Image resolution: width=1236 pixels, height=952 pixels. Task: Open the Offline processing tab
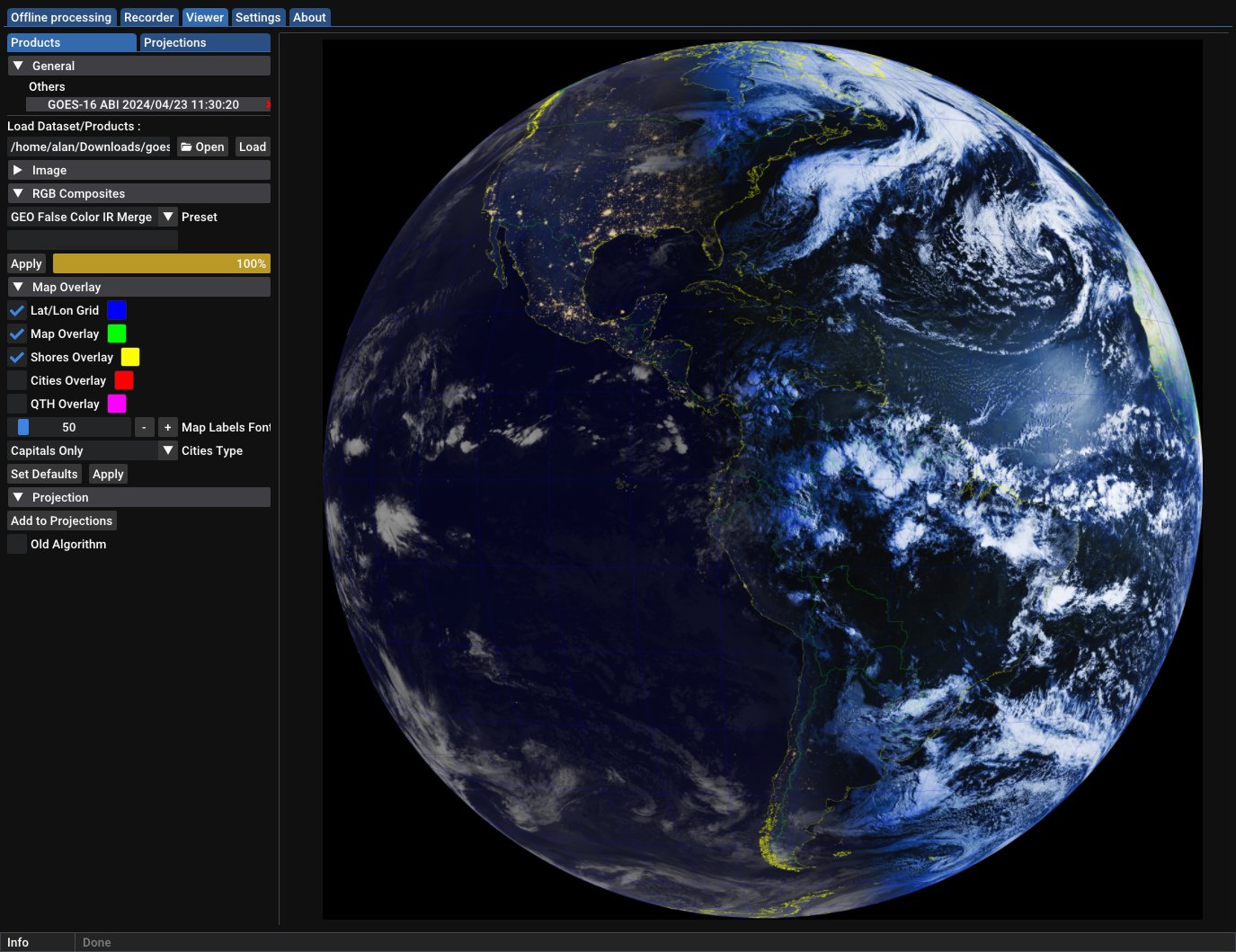coord(61,17)
